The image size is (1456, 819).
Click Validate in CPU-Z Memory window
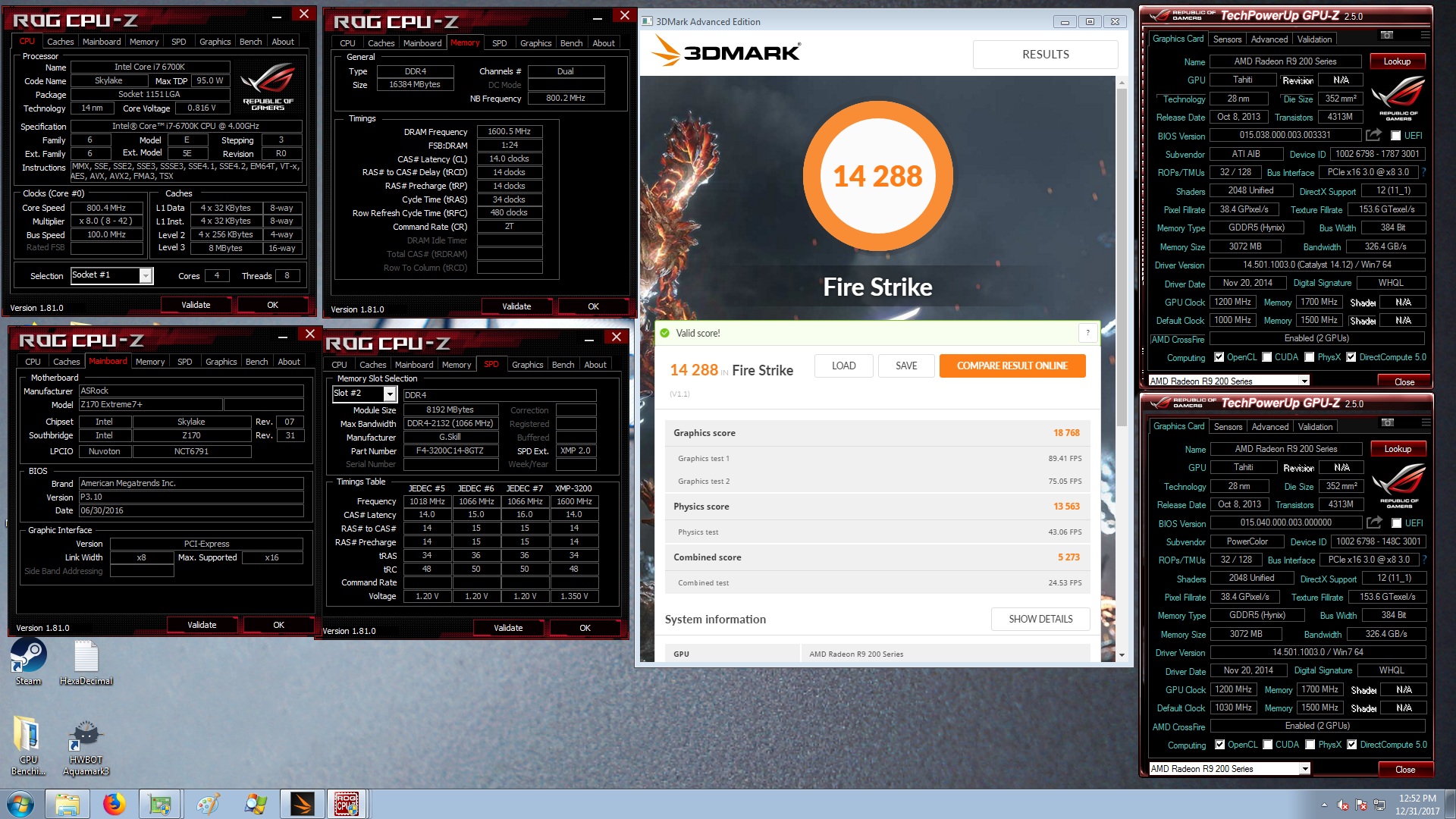tap(516, 306)
